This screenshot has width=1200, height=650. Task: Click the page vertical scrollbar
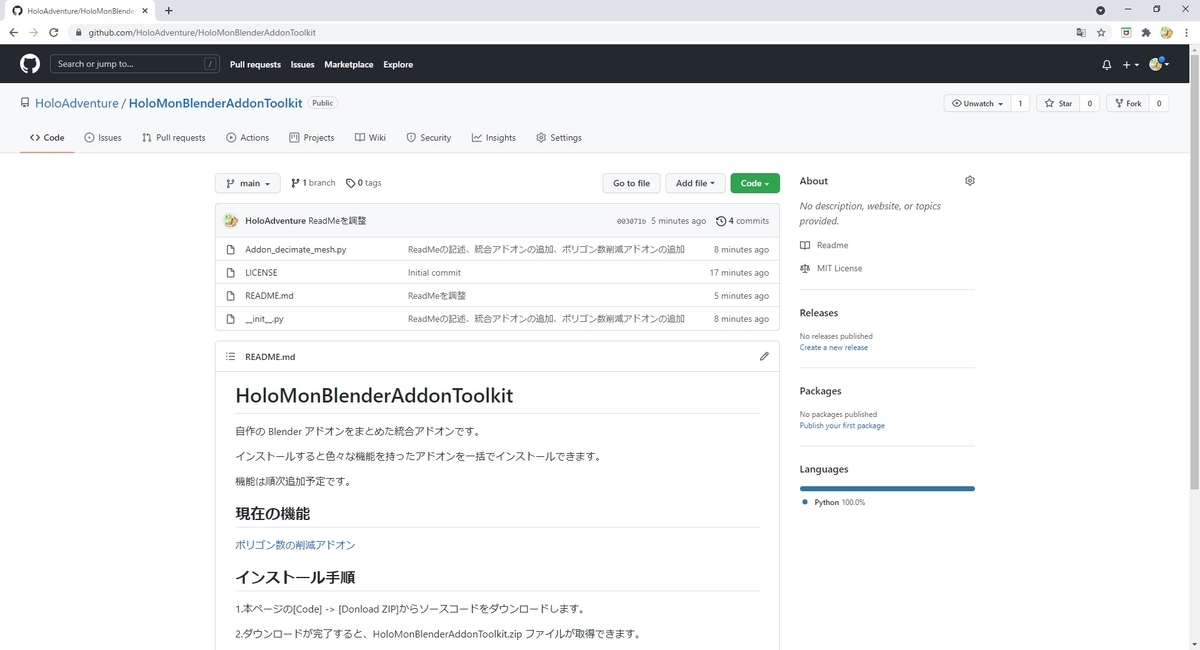click(x=1195, y=270)
